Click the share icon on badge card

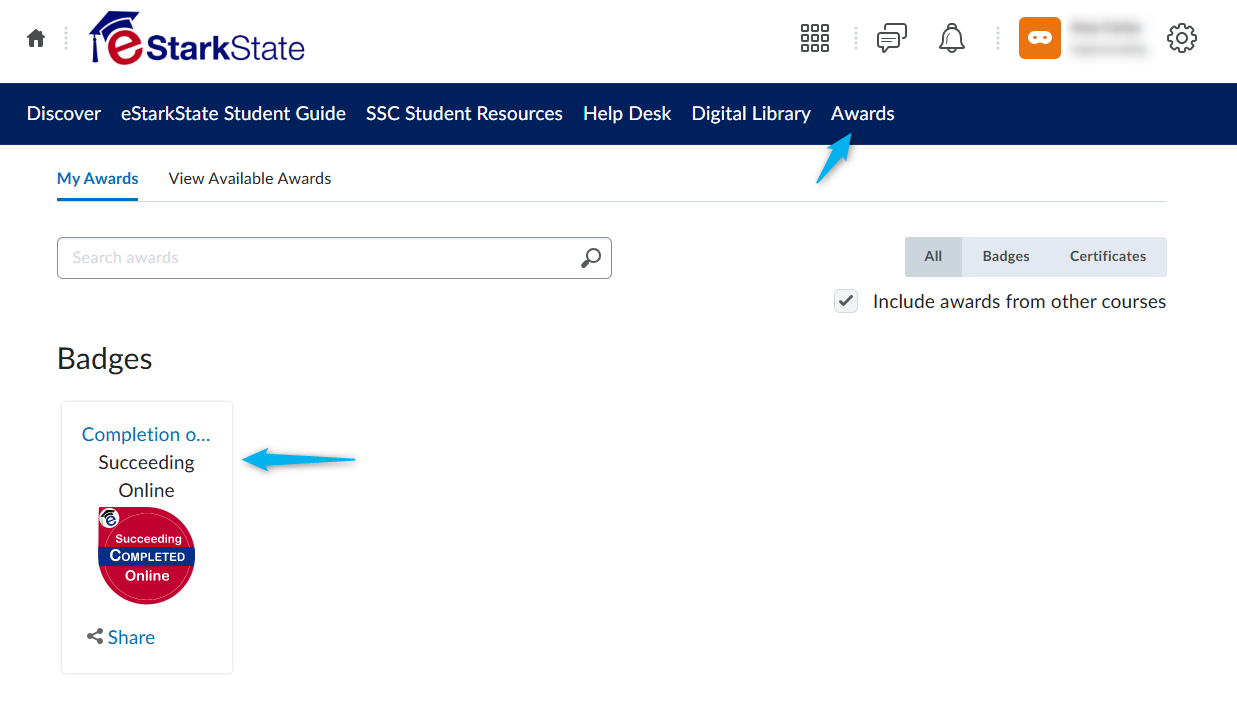pos(95,636)
